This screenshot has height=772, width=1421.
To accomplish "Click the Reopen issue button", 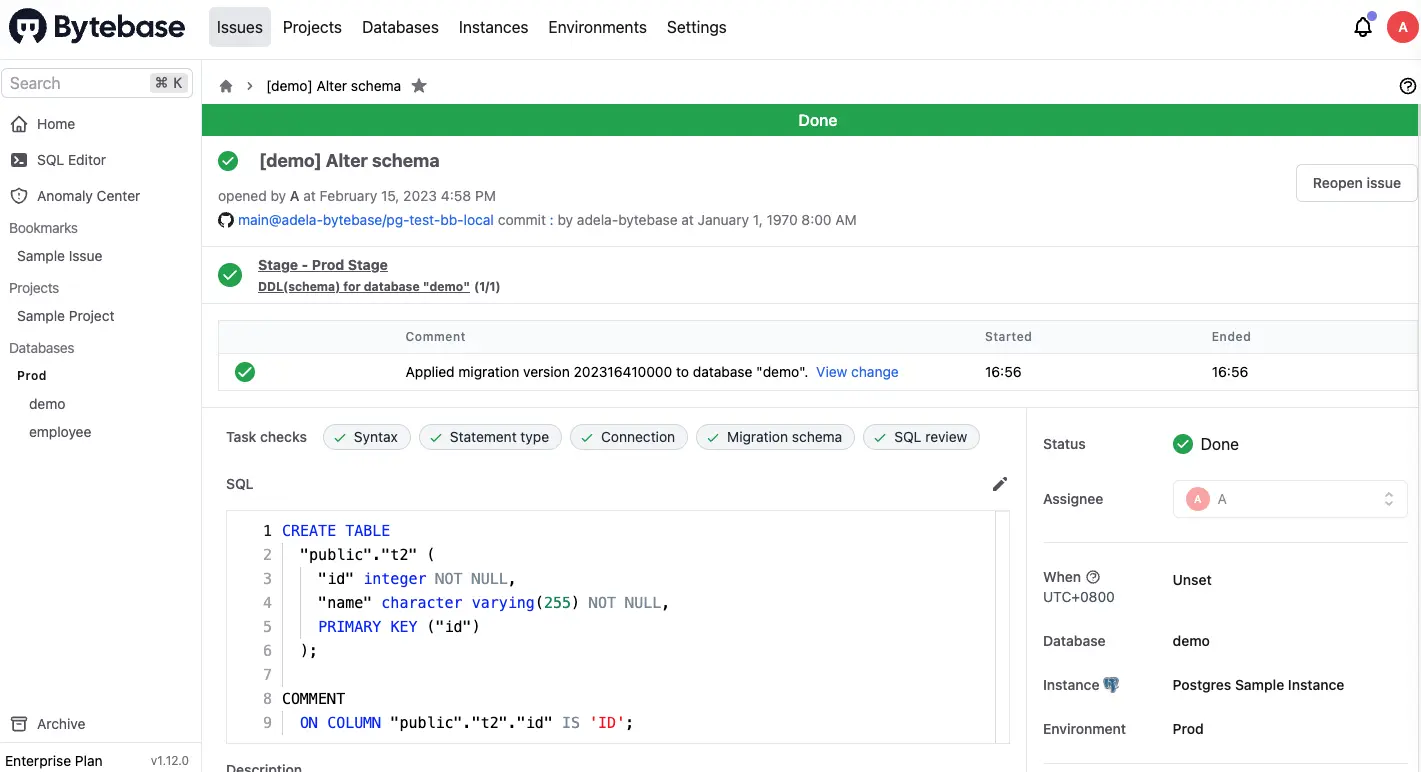I will tap(1356, 183).
